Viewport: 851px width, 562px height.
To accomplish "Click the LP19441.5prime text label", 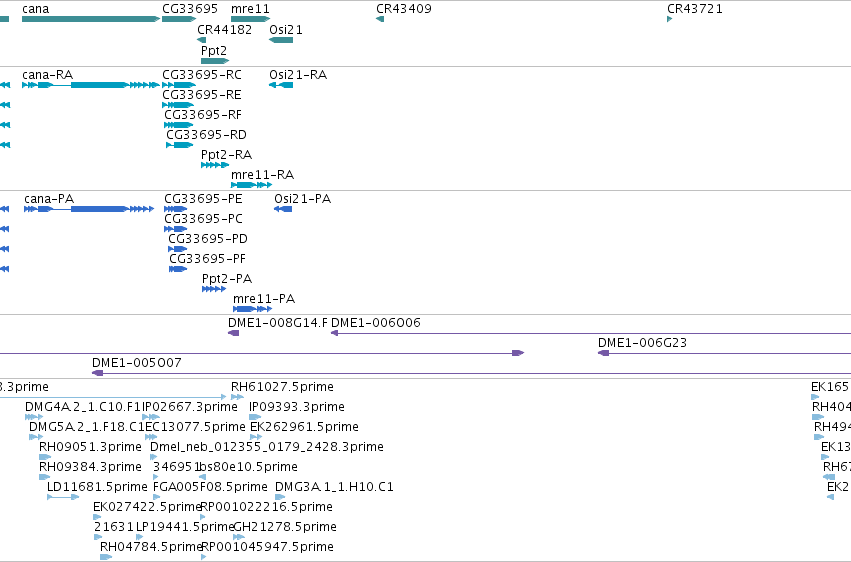I will [185, 527].
